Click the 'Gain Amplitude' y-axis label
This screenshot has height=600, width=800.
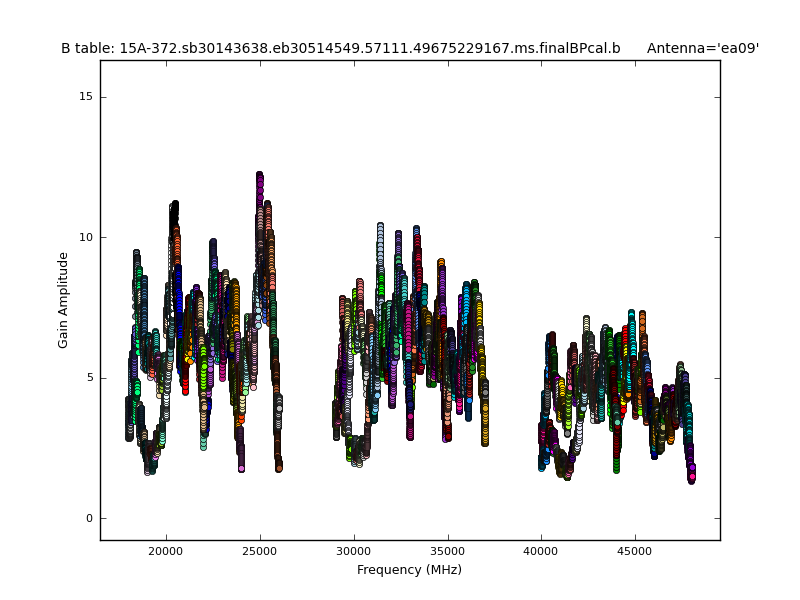pos(63,300)
